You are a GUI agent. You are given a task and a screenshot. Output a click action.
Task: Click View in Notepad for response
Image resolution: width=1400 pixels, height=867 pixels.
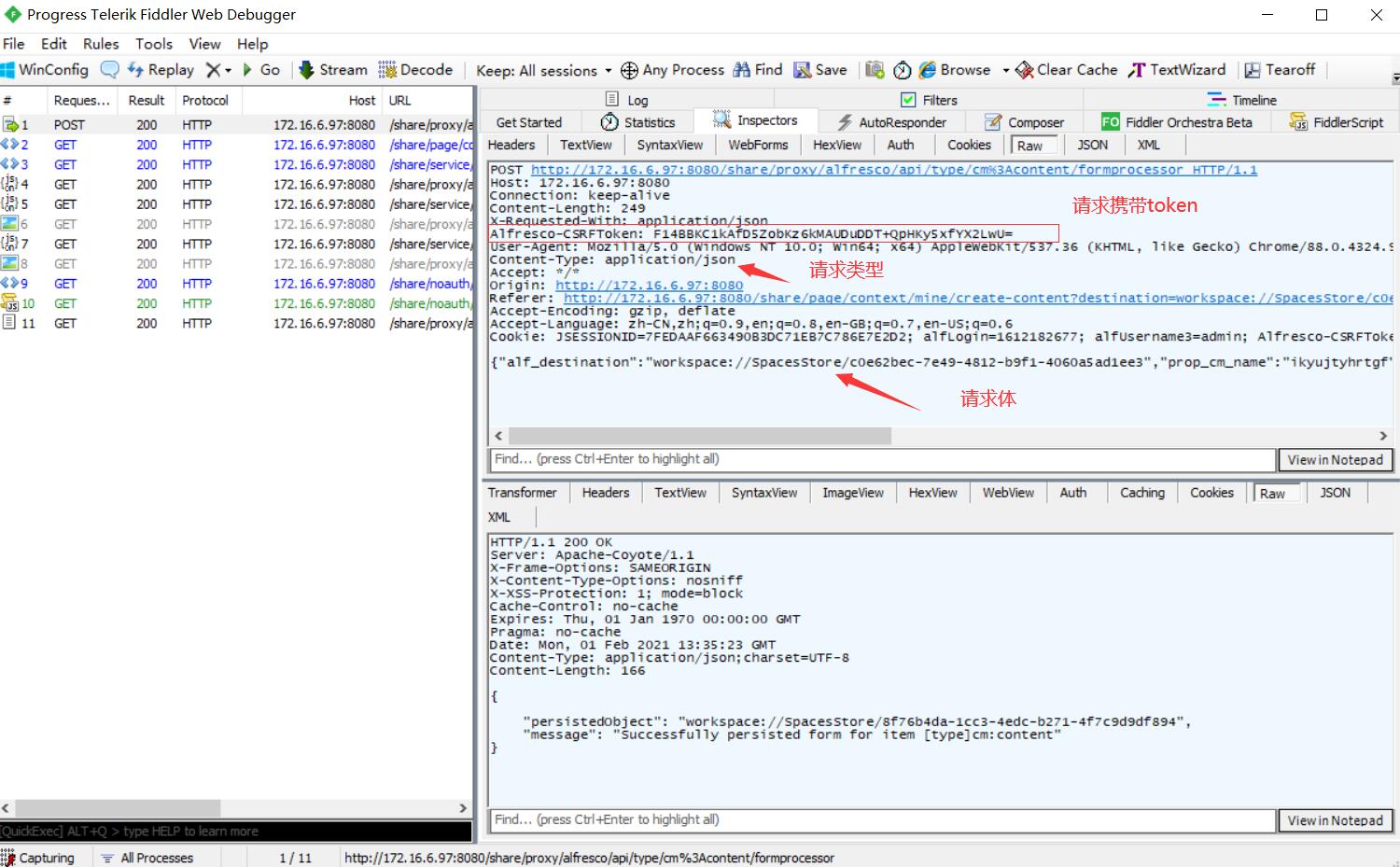pos(1336,820)
